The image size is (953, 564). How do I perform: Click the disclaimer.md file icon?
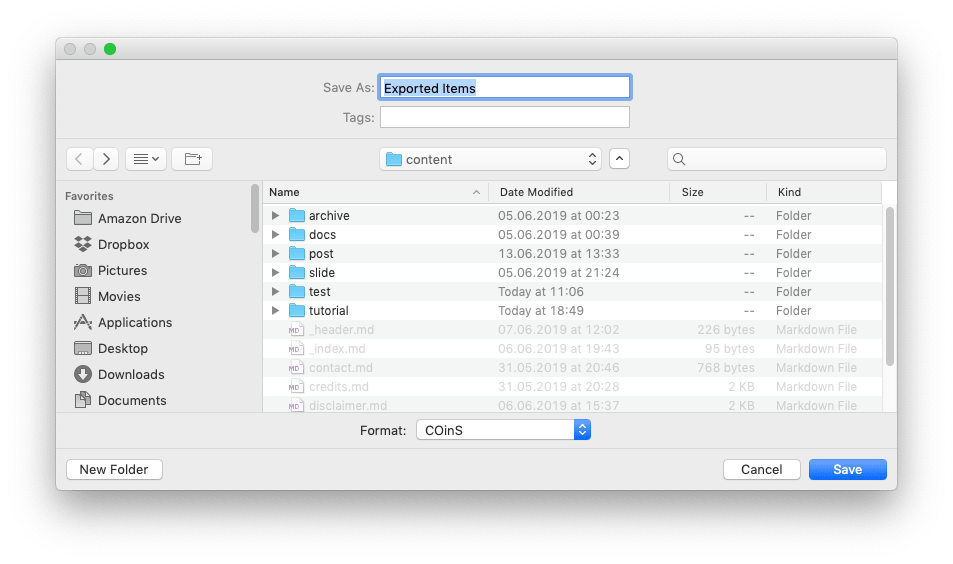pyautogui.click(x=296, y=405)
